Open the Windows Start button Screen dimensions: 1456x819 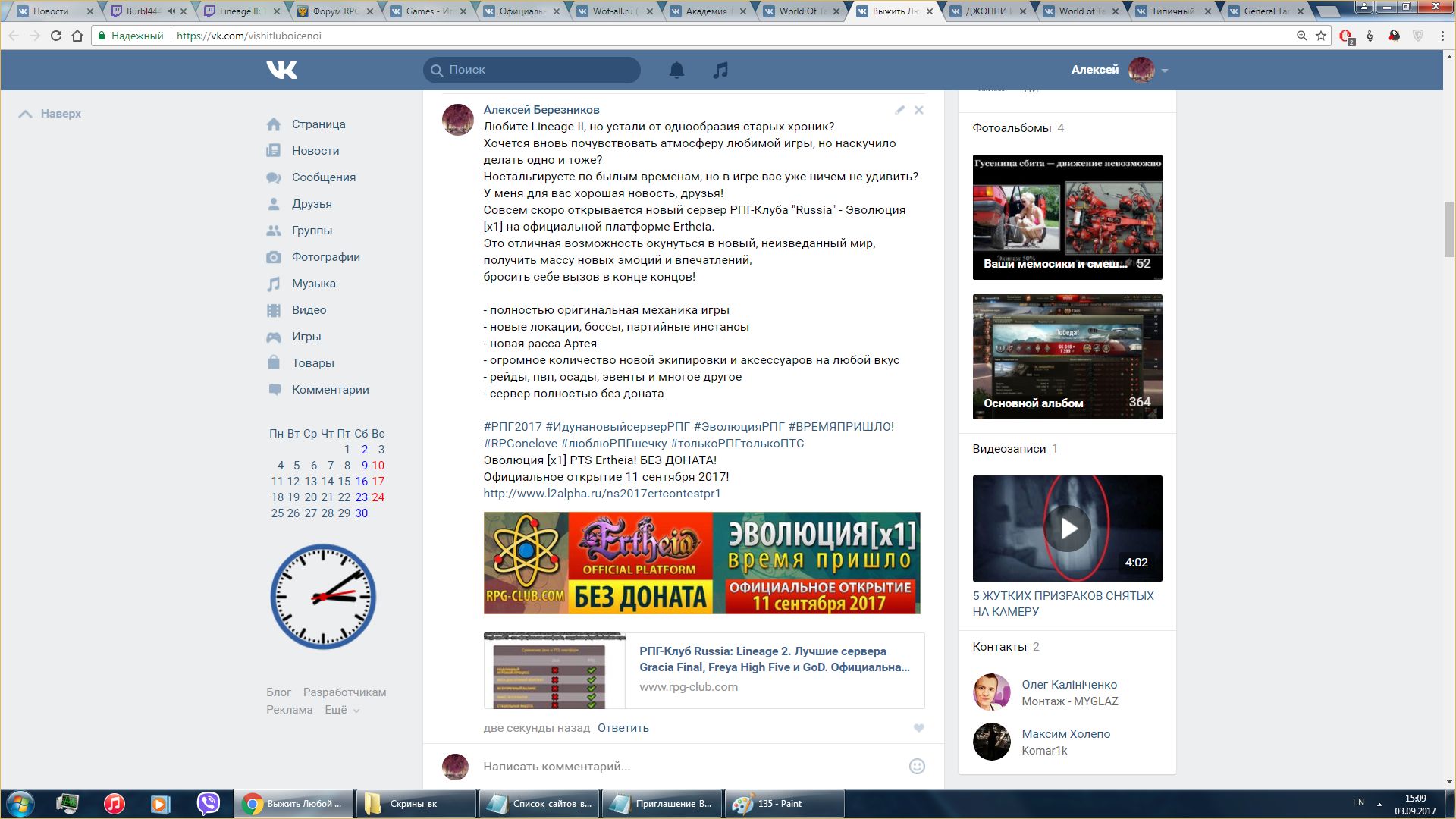20,804
